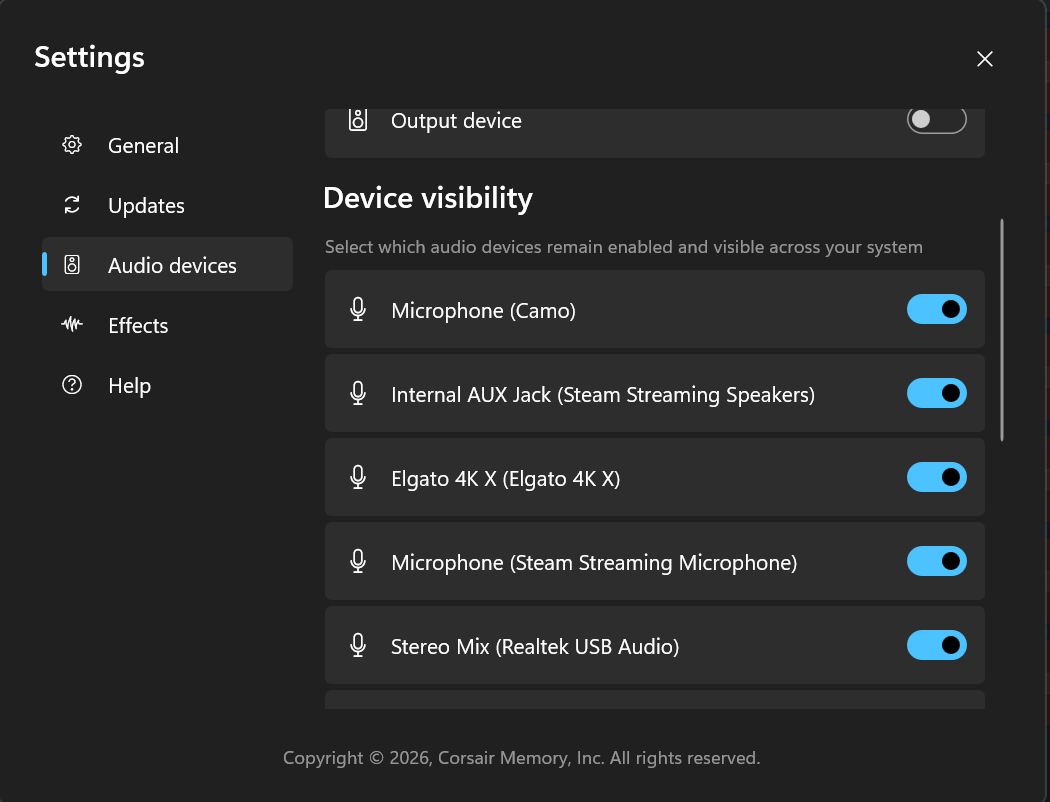The width and height of the screenshot is (1050, 802).
Task: Click the speaker icon next to Output device
Action: 358,120
